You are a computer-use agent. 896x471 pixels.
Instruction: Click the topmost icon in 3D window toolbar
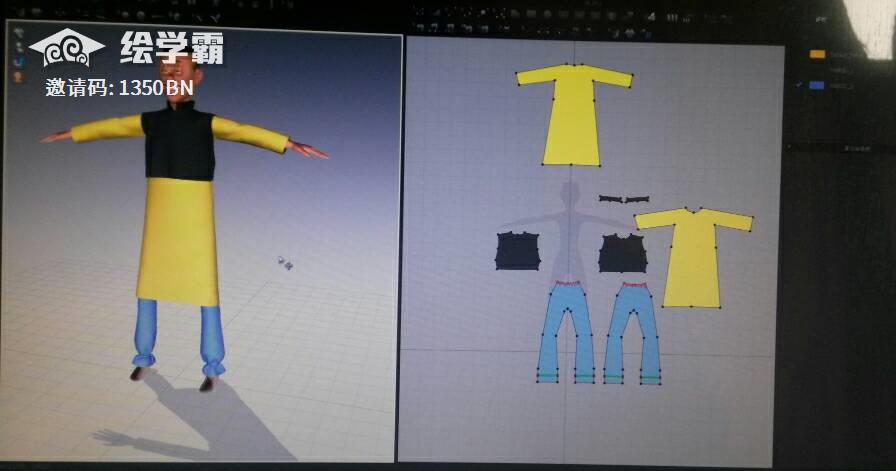18,33
